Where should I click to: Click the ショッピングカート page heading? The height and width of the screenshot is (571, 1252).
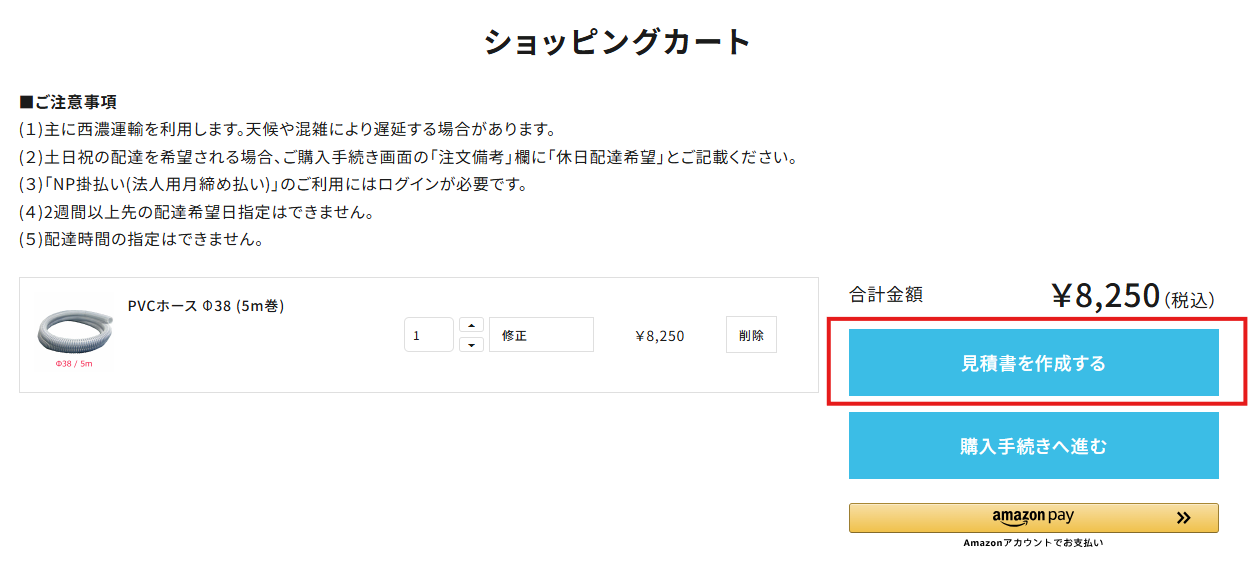click(x=617, y=42)
